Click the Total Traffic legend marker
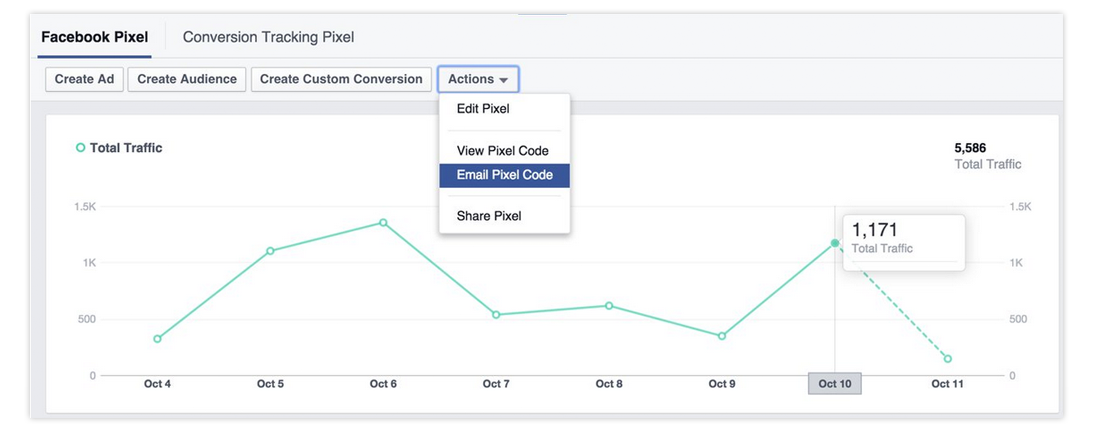 pos(80,147)
